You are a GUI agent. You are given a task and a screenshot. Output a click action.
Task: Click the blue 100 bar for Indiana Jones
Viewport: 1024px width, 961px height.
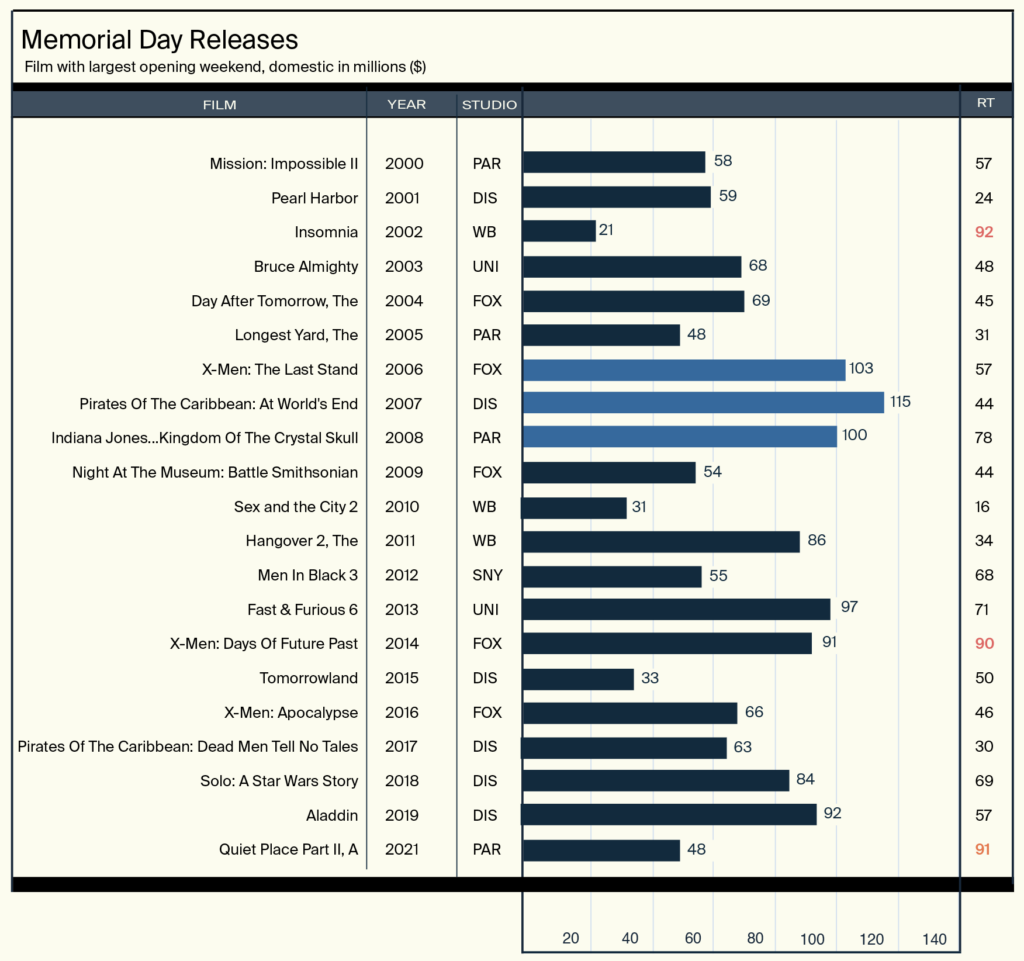(x=679, y=437)
